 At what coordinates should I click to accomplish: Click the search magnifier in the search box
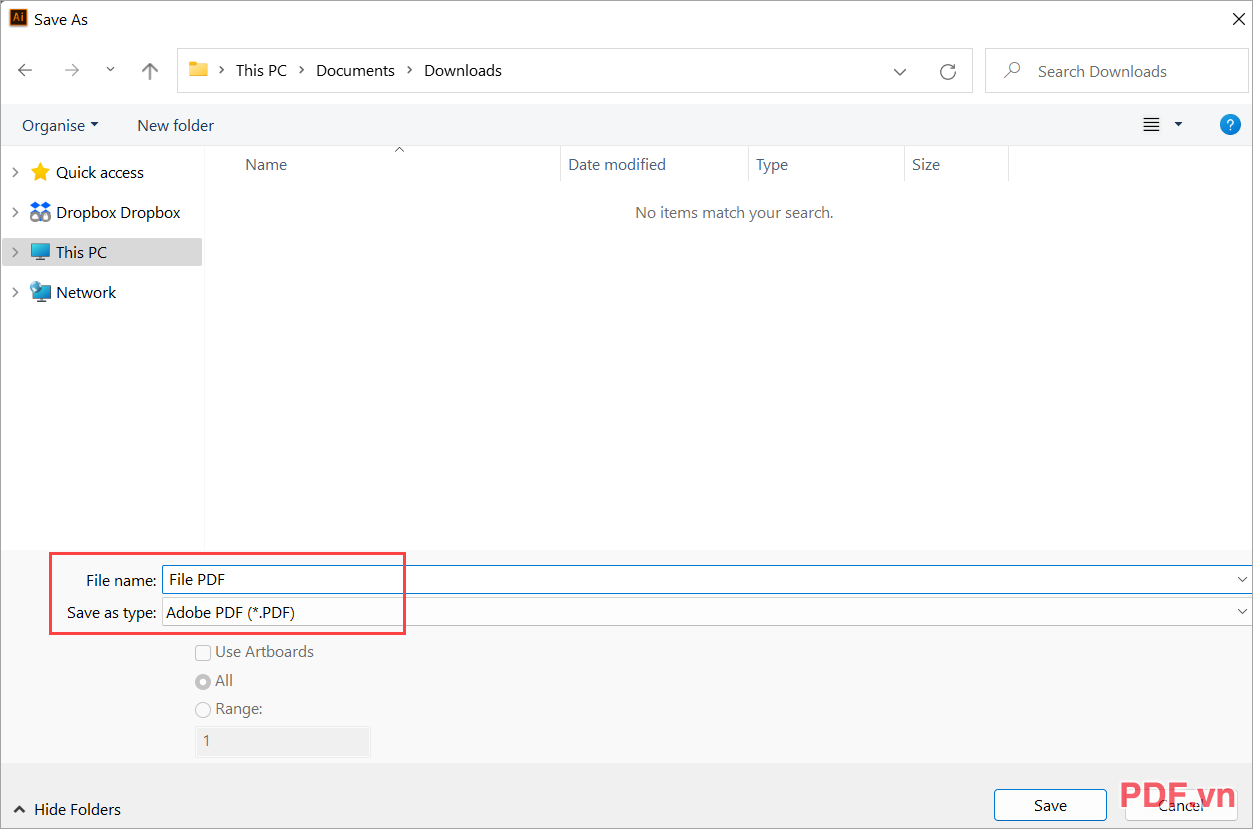(x=1012, y=71)
